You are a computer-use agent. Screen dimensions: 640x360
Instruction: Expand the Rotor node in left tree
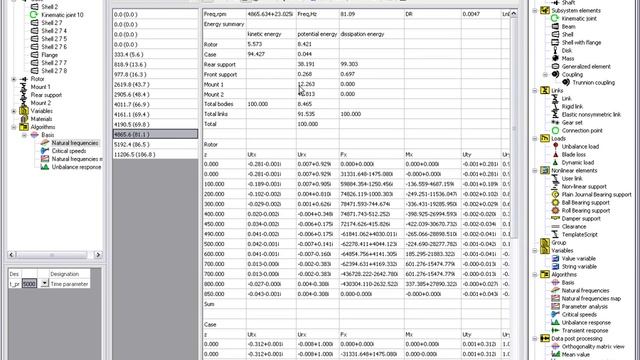(x=14, y=79)
